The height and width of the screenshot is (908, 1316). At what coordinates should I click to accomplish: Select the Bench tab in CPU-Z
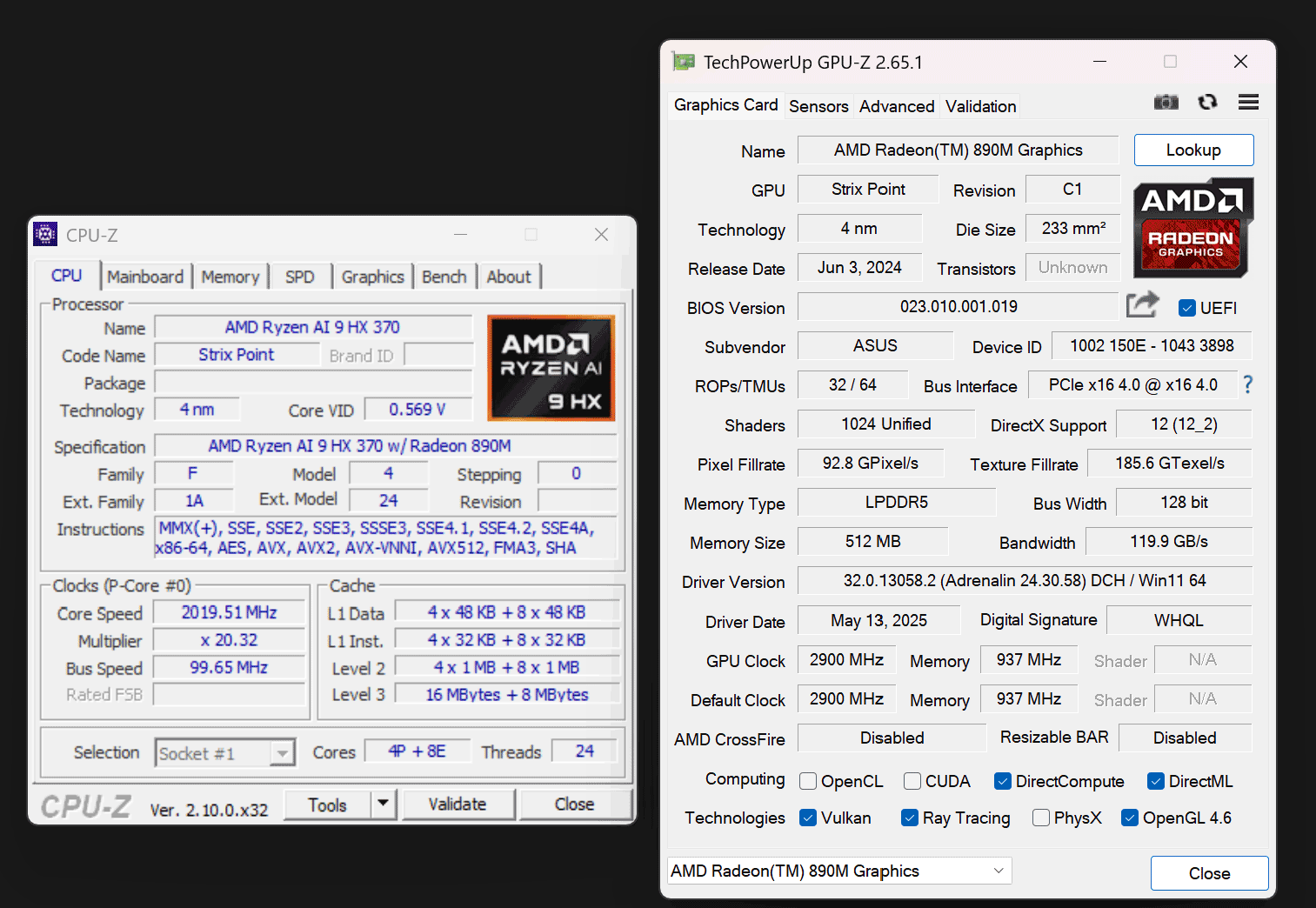click(x=444, y=277)
